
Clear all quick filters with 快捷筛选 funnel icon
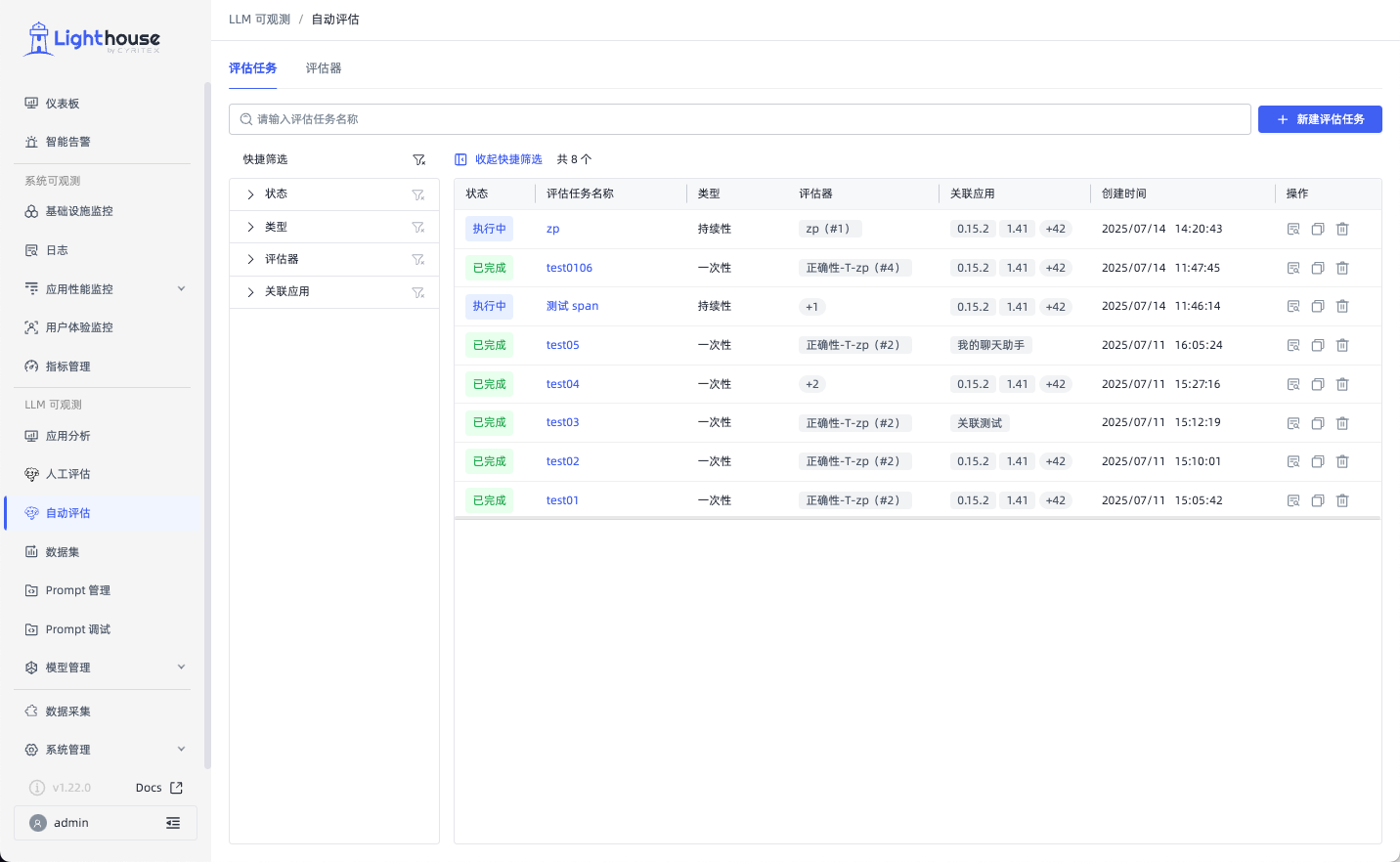point(419,159)
